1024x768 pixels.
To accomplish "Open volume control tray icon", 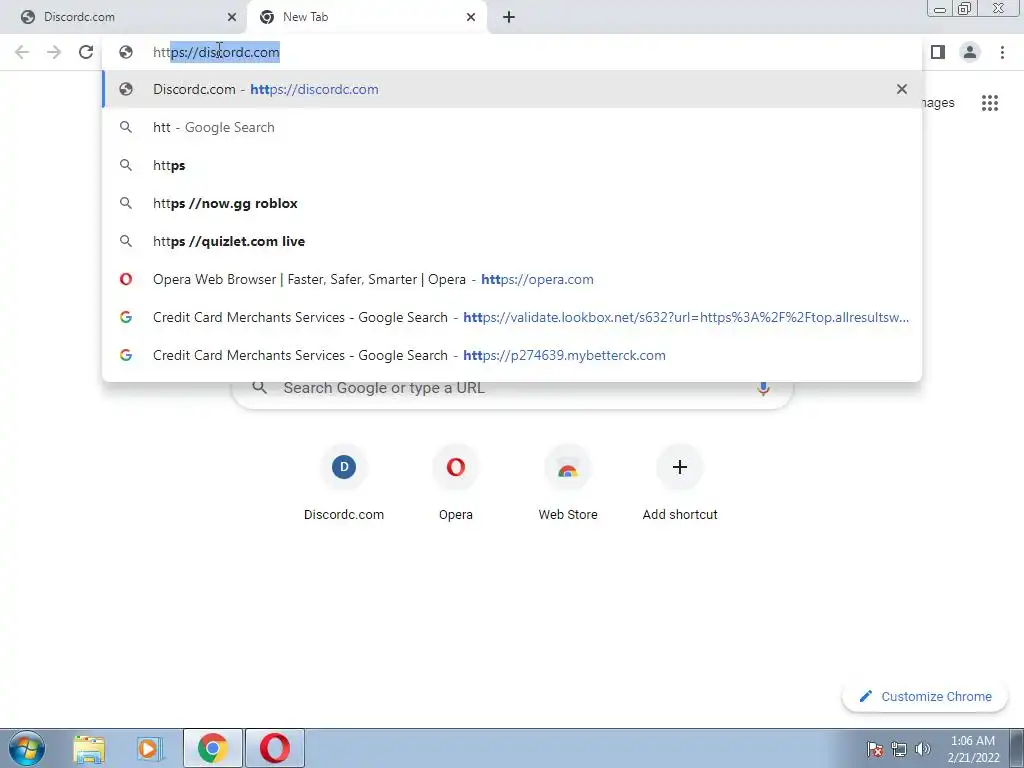I will [x=923, y=749].
